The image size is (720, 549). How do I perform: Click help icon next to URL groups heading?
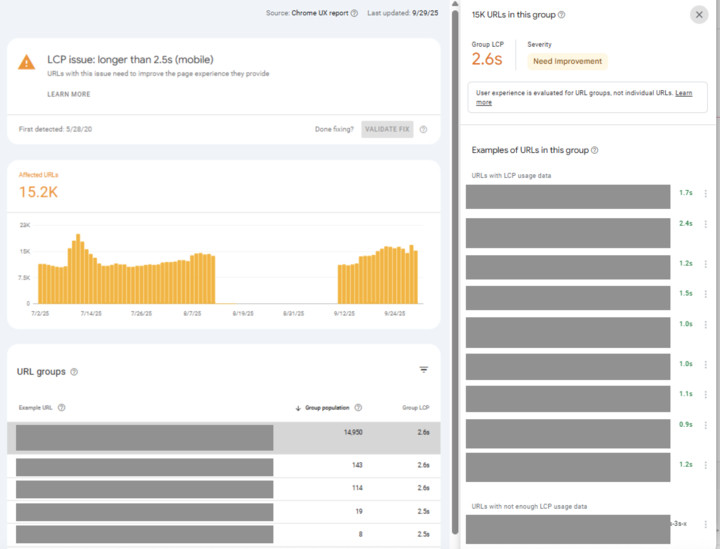pos(74,372)
